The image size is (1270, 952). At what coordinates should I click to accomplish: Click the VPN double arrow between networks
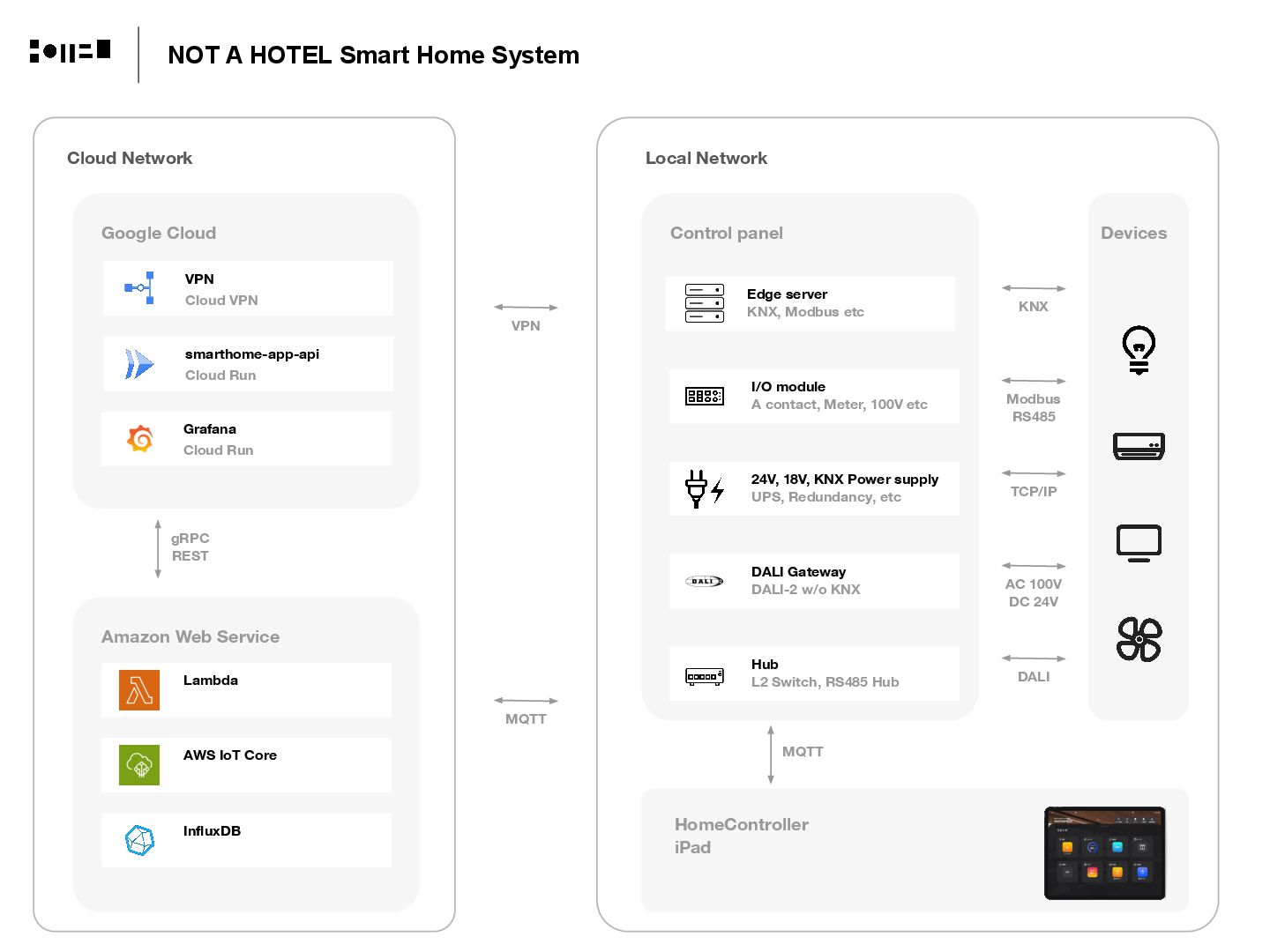click(526, 307)
